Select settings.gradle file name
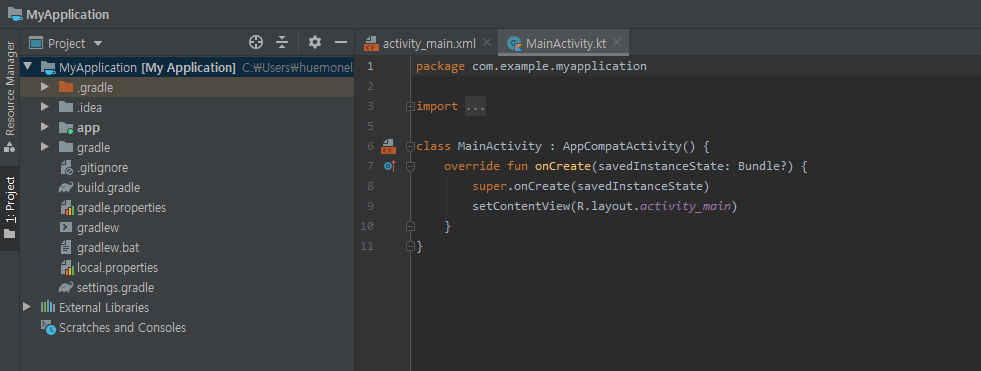This screenshot has height=371, width=981. coord(115,288)
